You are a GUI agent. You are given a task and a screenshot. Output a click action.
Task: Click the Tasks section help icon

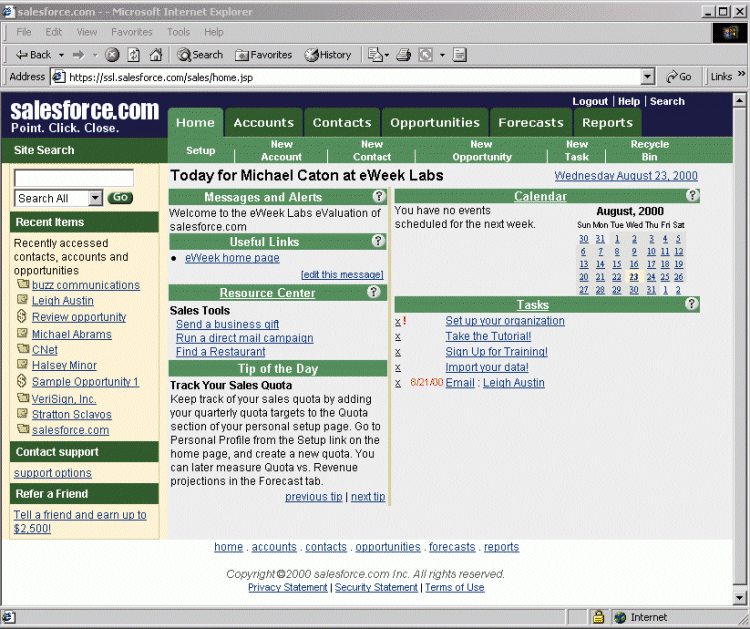[691, 304]
